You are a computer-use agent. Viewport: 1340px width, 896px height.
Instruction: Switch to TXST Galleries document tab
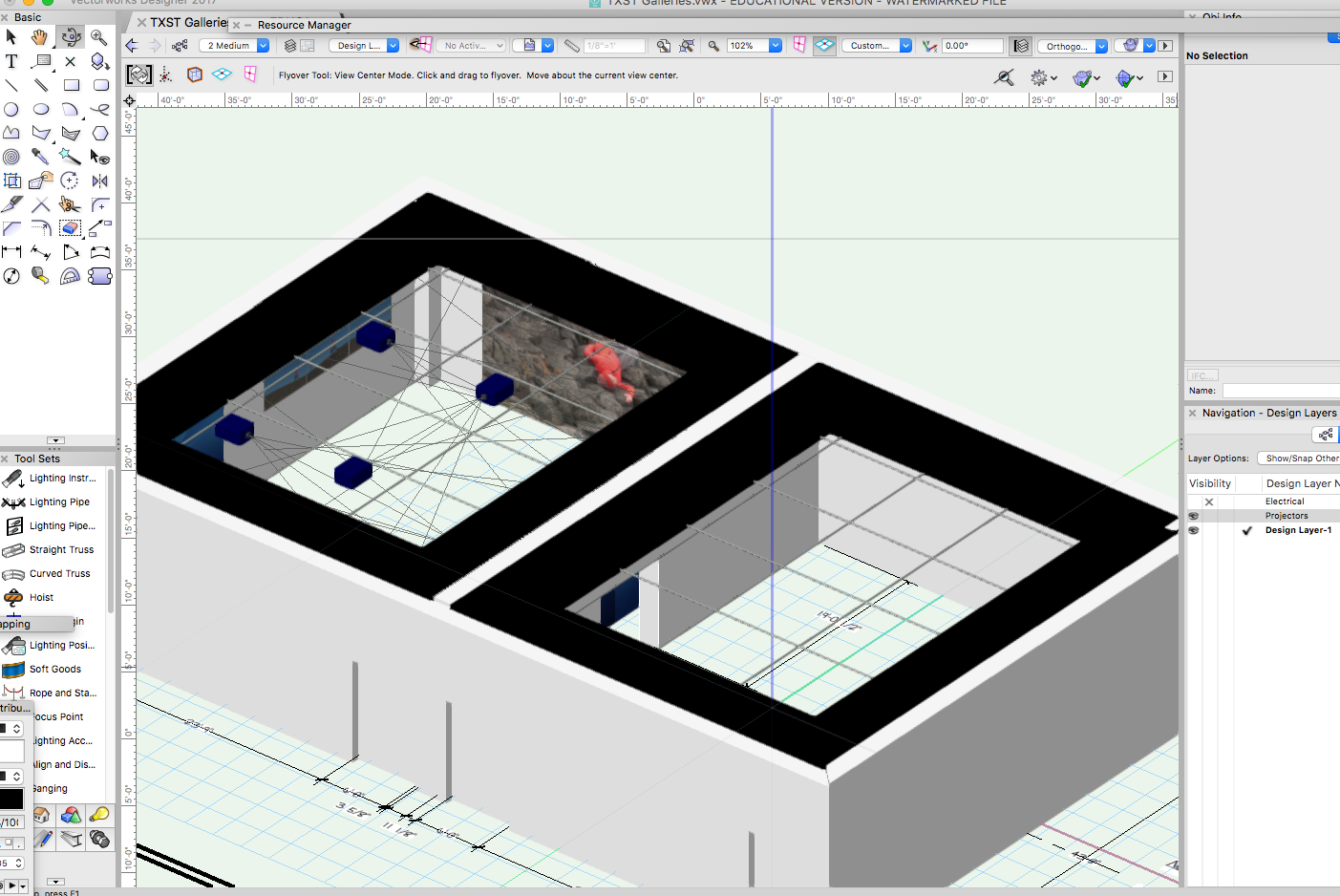click(x=187, y=22)
